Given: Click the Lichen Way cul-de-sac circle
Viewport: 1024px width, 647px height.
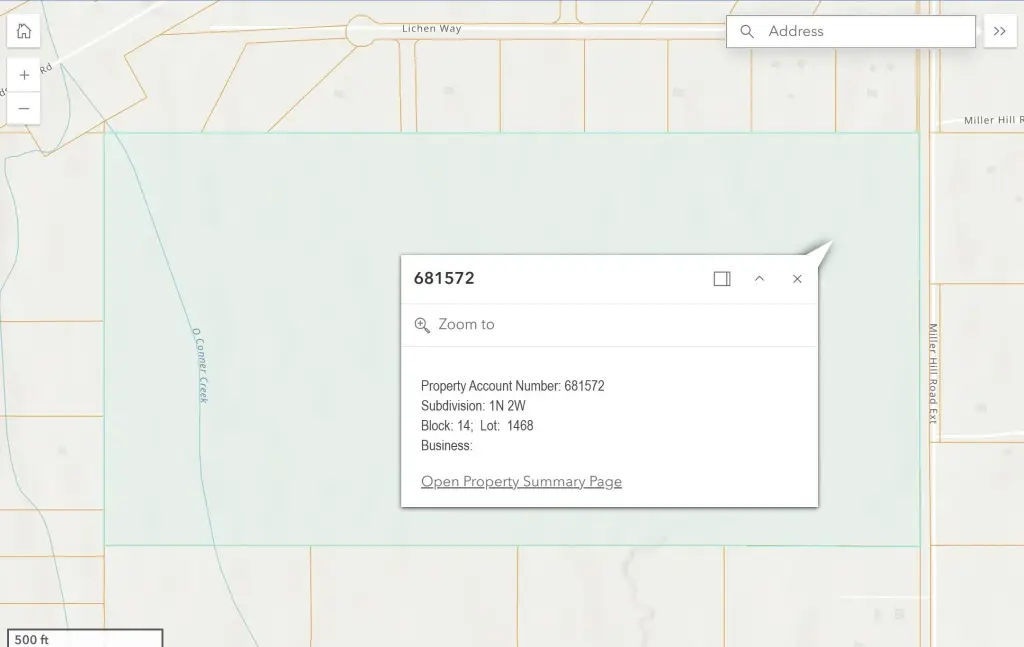Looking at the screenshot, I should pyautogui.click(x=360, y=30).
